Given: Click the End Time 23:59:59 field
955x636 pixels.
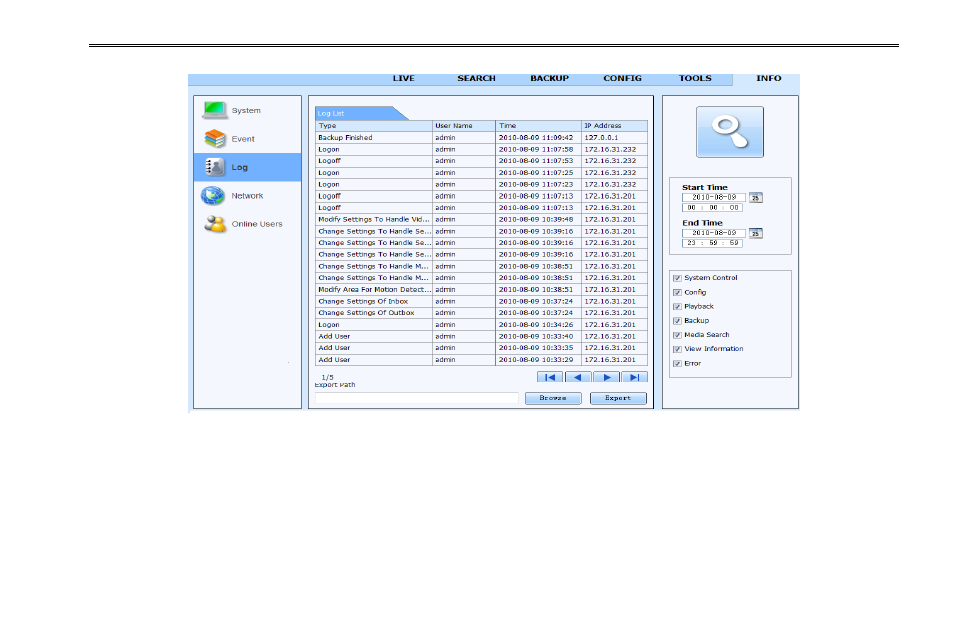Looking at the screenshot, I should [712, 243].
